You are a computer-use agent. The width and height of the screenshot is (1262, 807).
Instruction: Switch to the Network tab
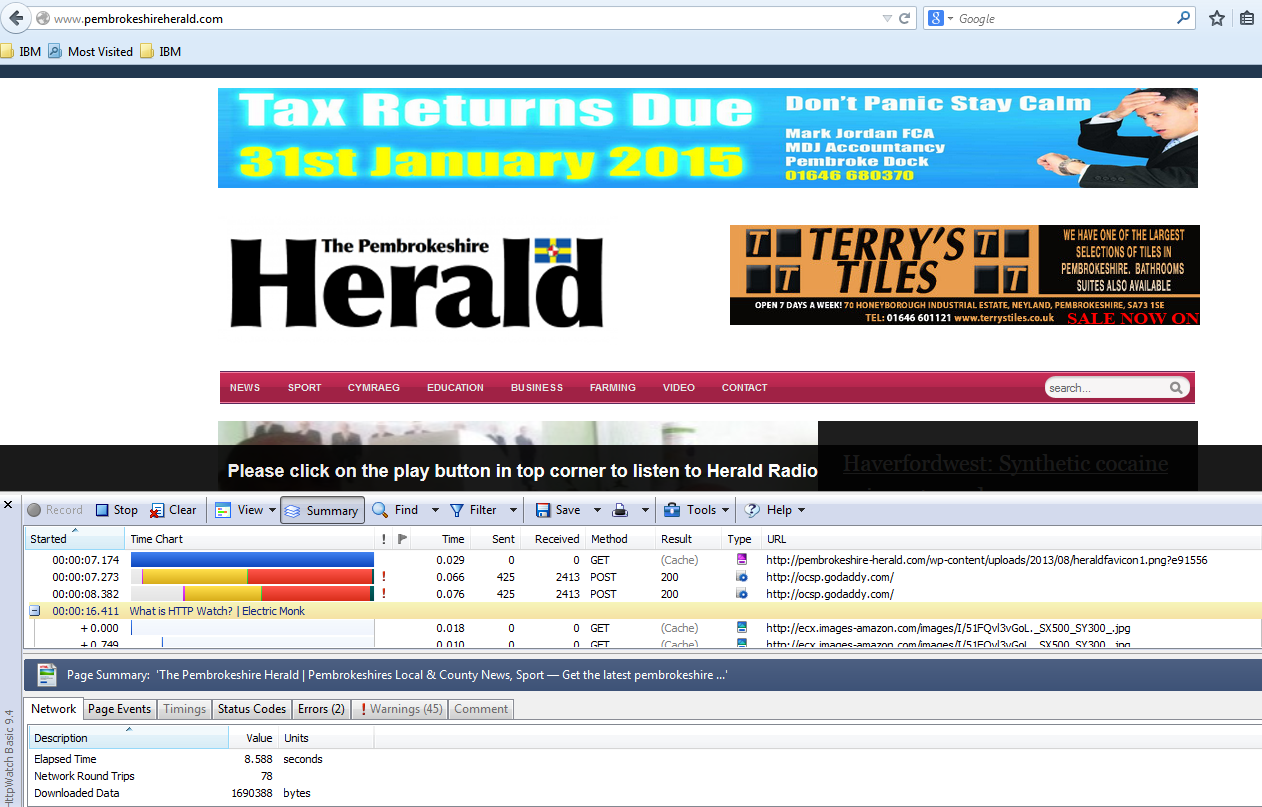pyautogui.click(x=54, y=709)
